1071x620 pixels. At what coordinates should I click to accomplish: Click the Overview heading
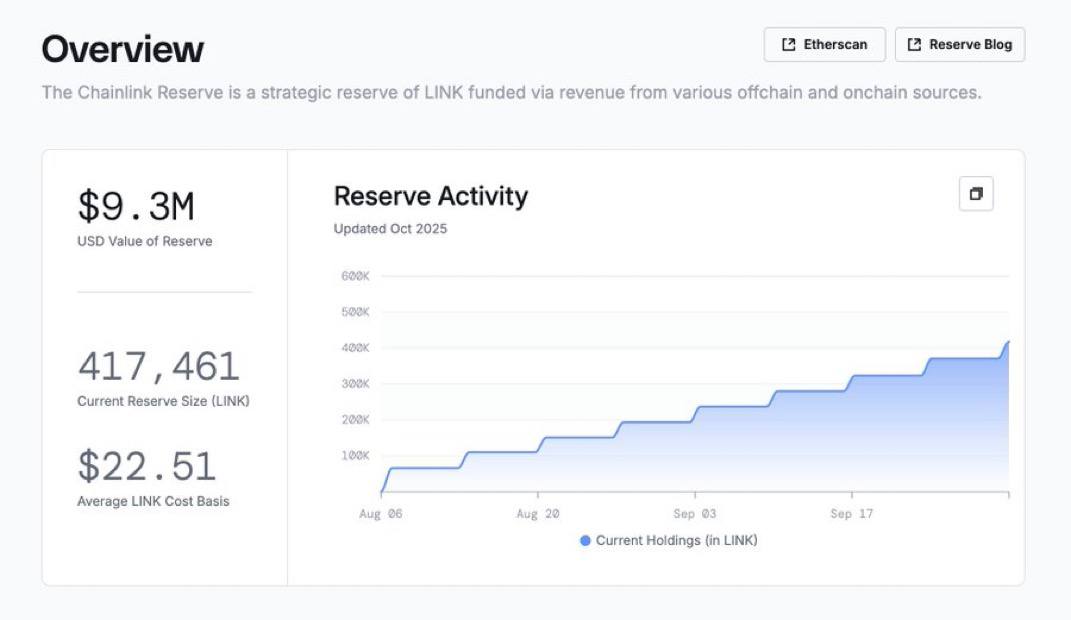(x=122, y=49)
